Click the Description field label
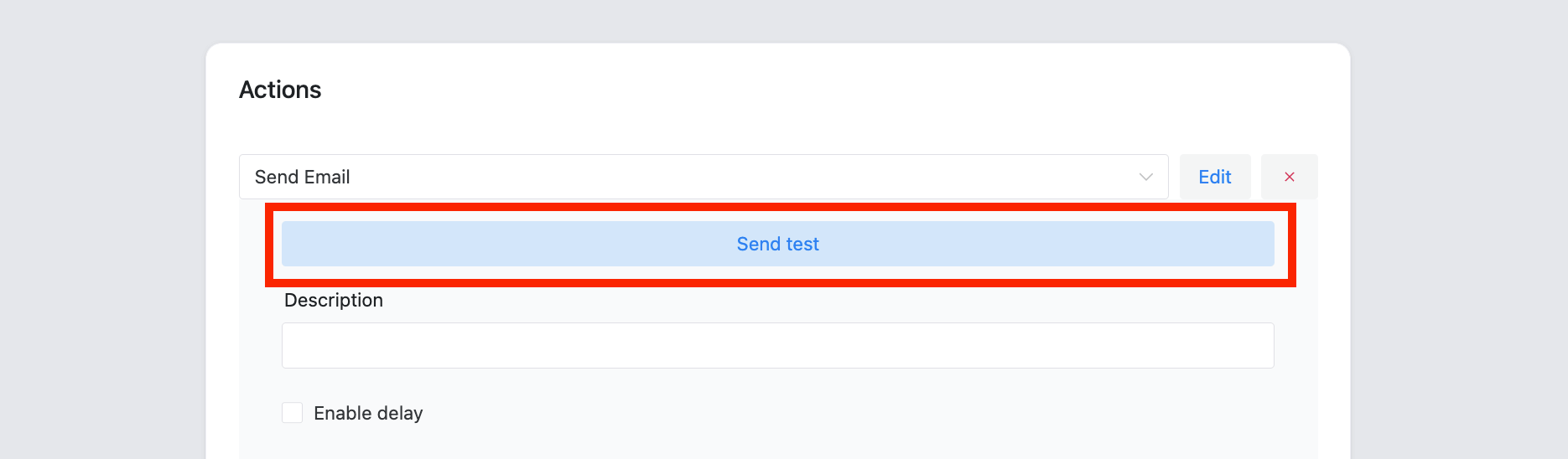This screenshot has width=1568, height=459. coord(333,300)
